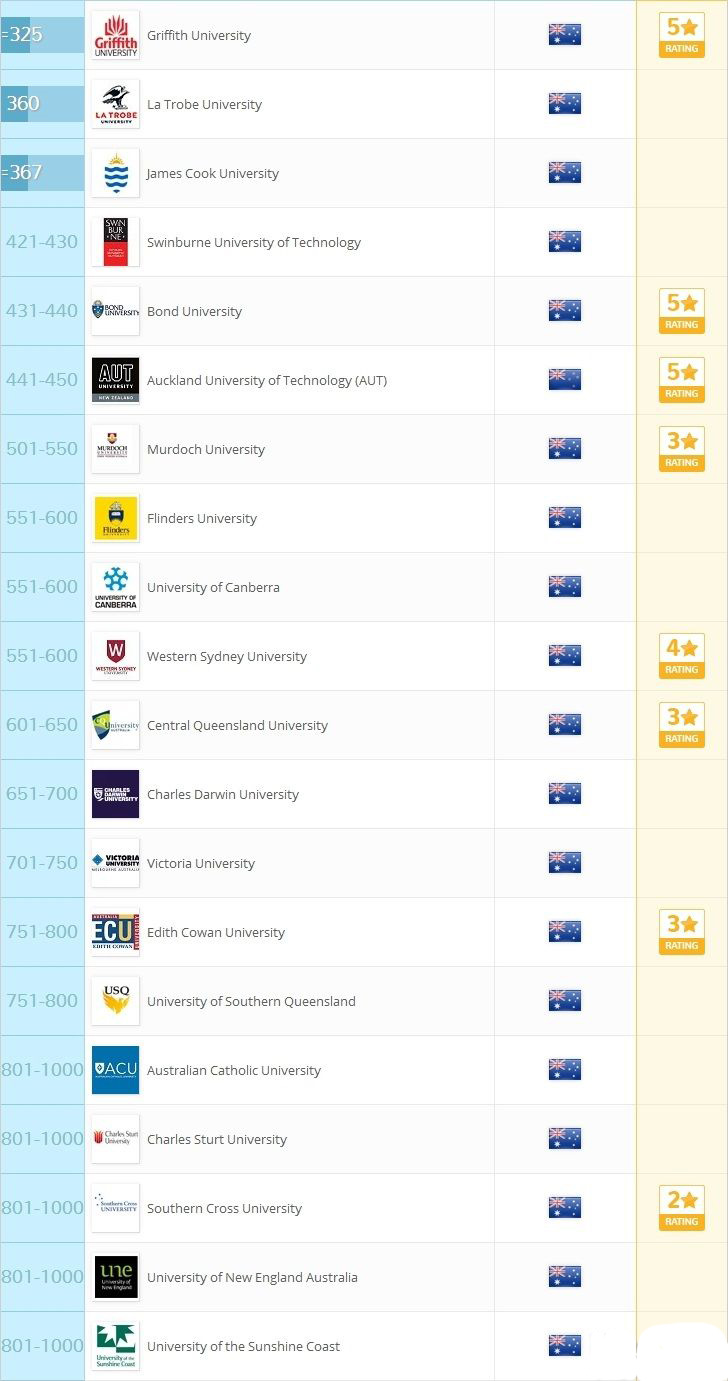Open the Charles Sturt University logo
This screenshot has height=1381, width=728.
[x=115, y=1139]
